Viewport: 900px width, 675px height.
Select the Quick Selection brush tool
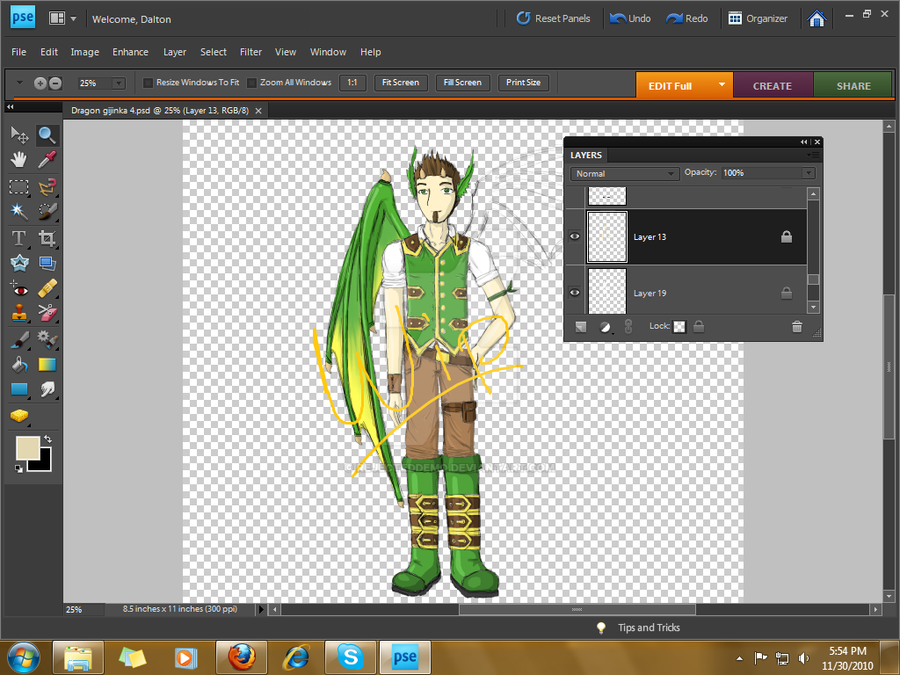tap(46, 211)
